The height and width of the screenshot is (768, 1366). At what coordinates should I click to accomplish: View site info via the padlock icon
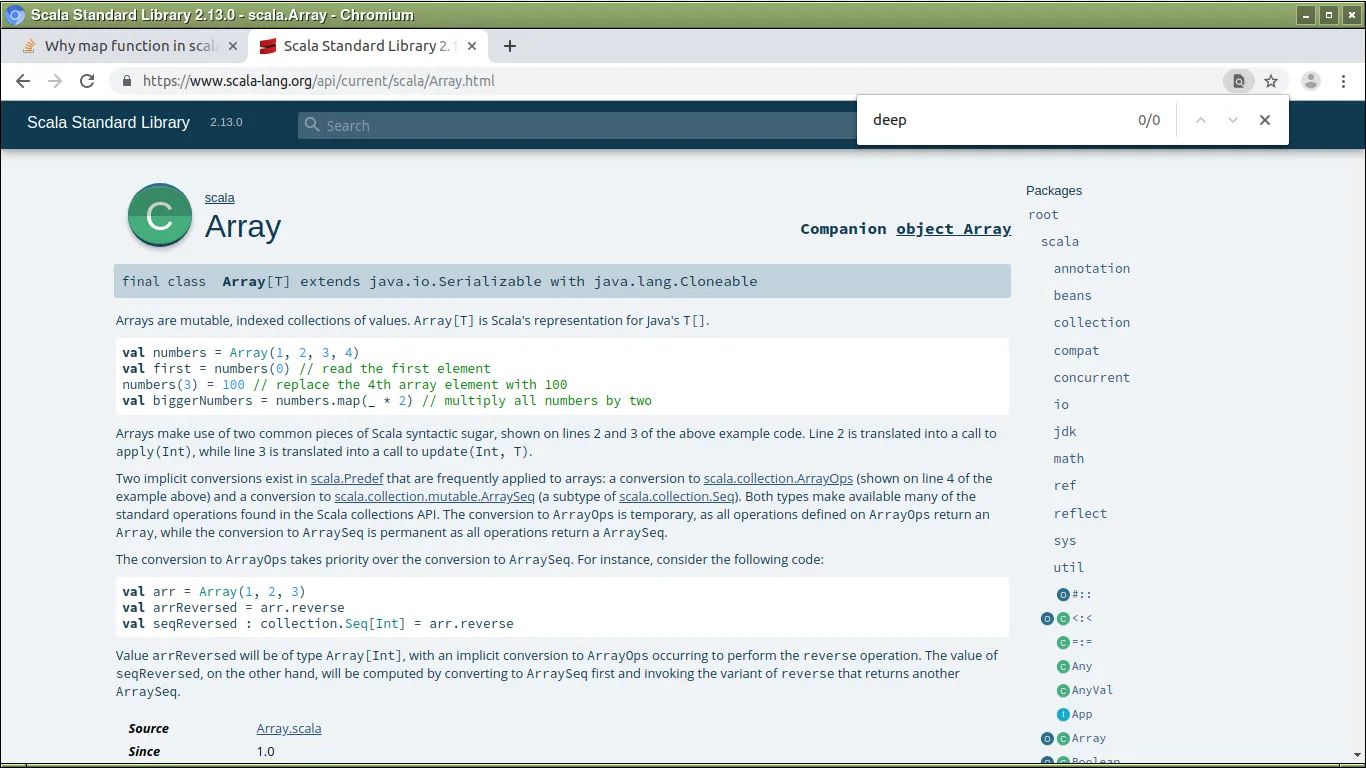click(127, 81)
